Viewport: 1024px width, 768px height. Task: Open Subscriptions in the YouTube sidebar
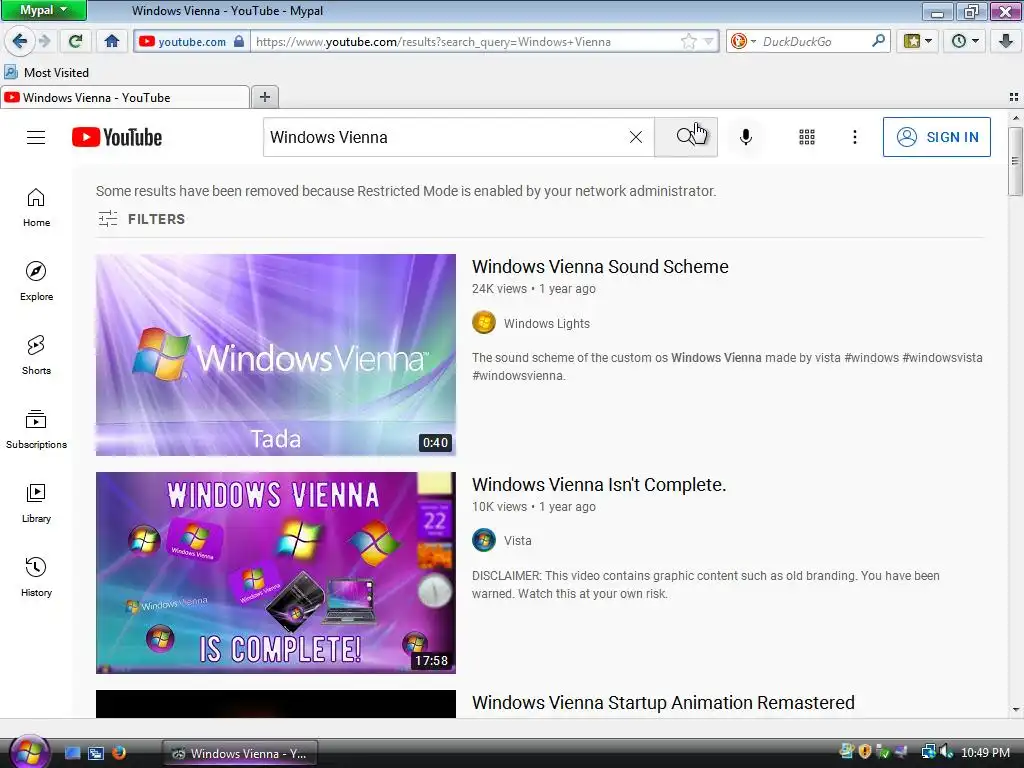[36, 429]
